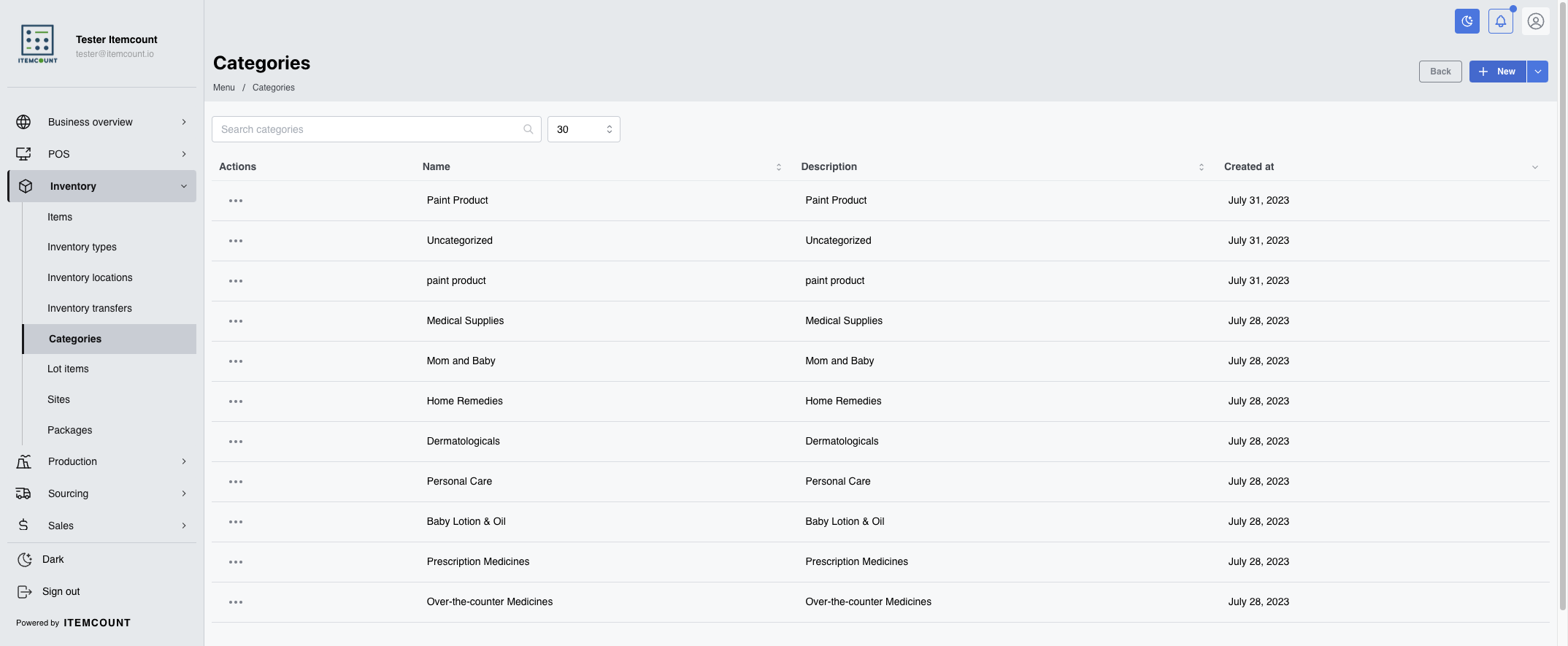Go to Inventory types
Viewport: 1568px width, 646px height.
click(x=82, y=247)
